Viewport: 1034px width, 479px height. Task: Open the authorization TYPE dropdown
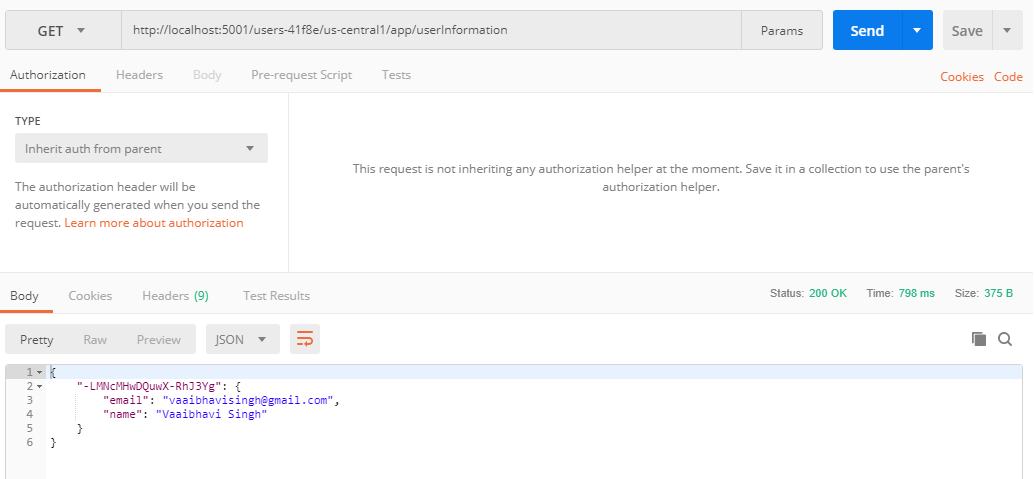coord(141,148)
